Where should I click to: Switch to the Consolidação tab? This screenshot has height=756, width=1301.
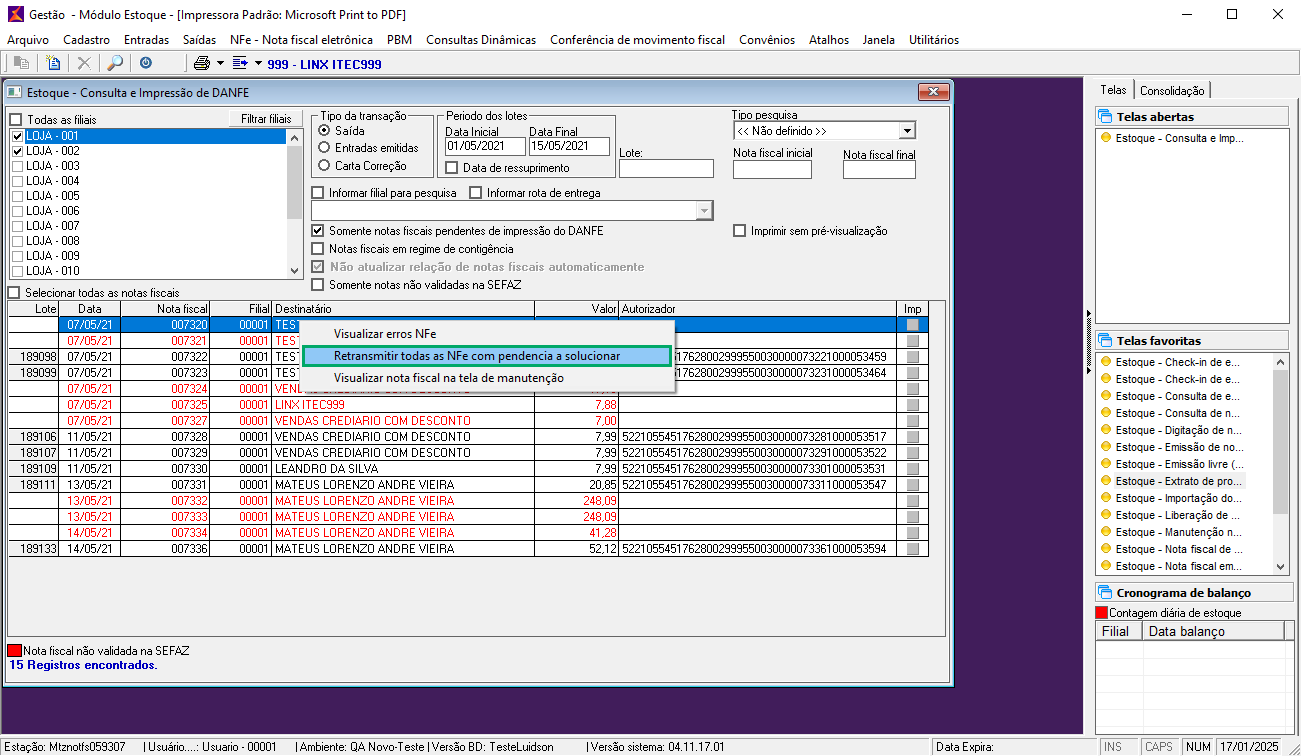coord(1173,90)
